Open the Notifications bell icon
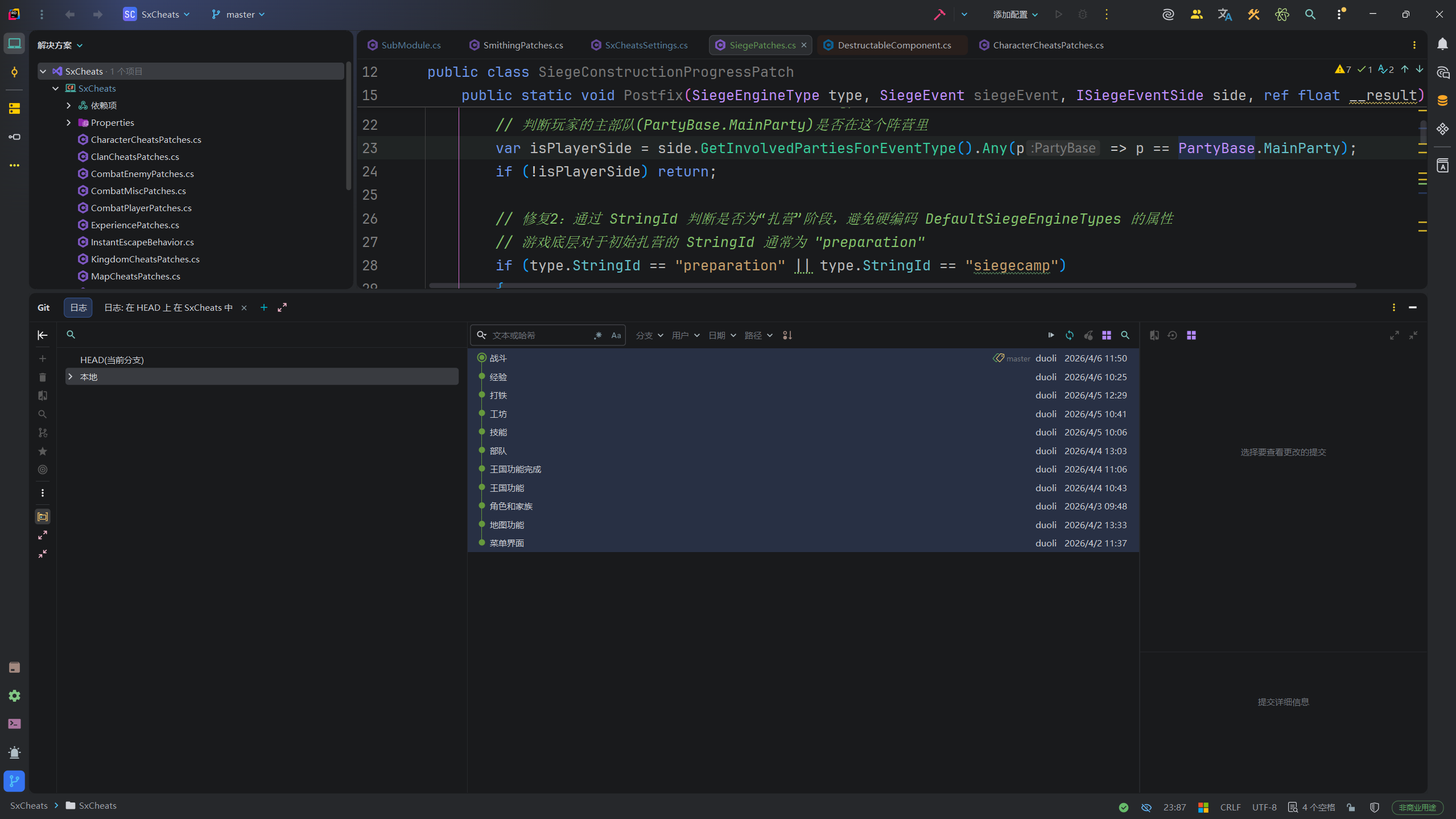This screenshot has width=1456, height=819. coord(1442,44)
